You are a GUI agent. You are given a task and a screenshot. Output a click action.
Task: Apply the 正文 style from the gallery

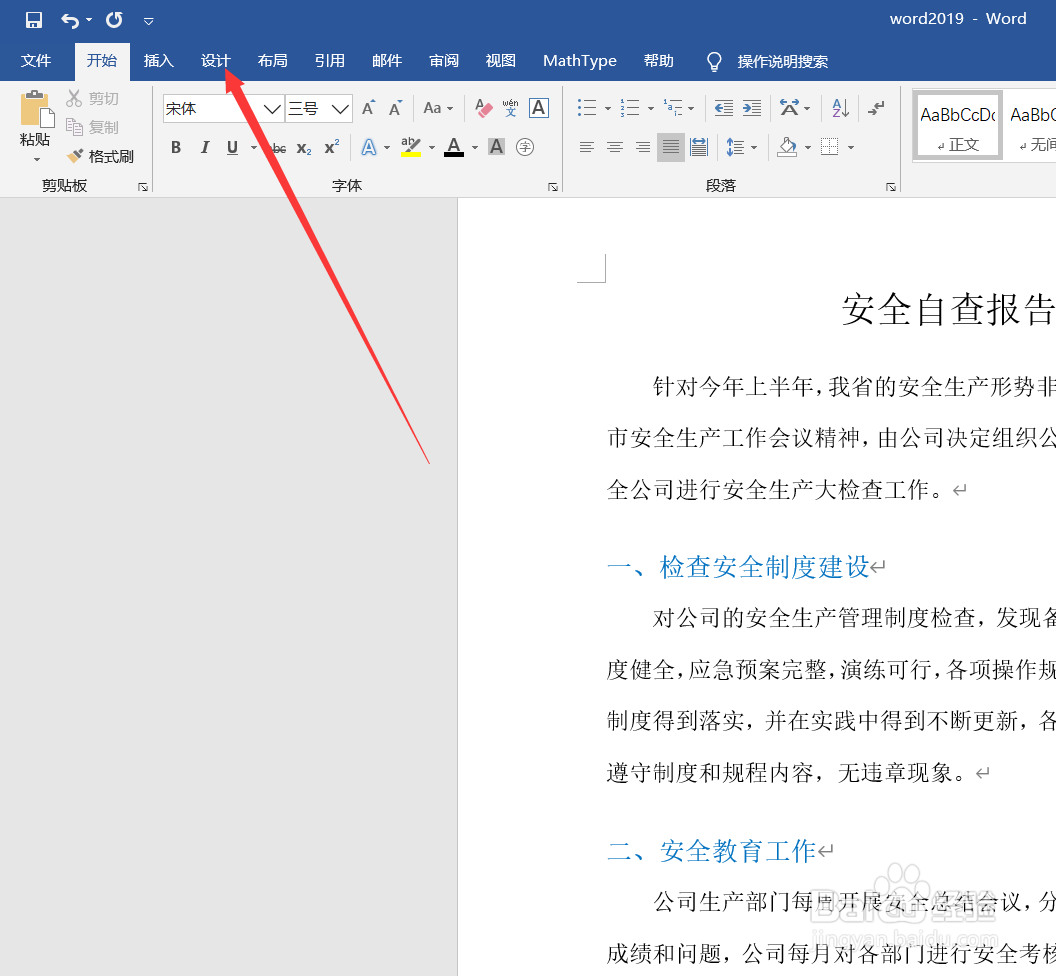point(956,124)
